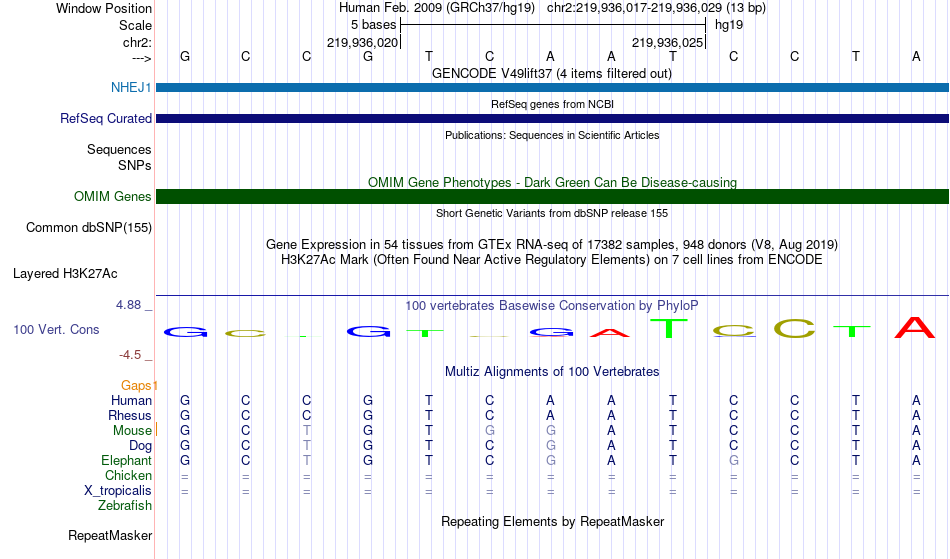
Task: Click the NHEJ1 gene track label
Action: (x=131, y=87)
